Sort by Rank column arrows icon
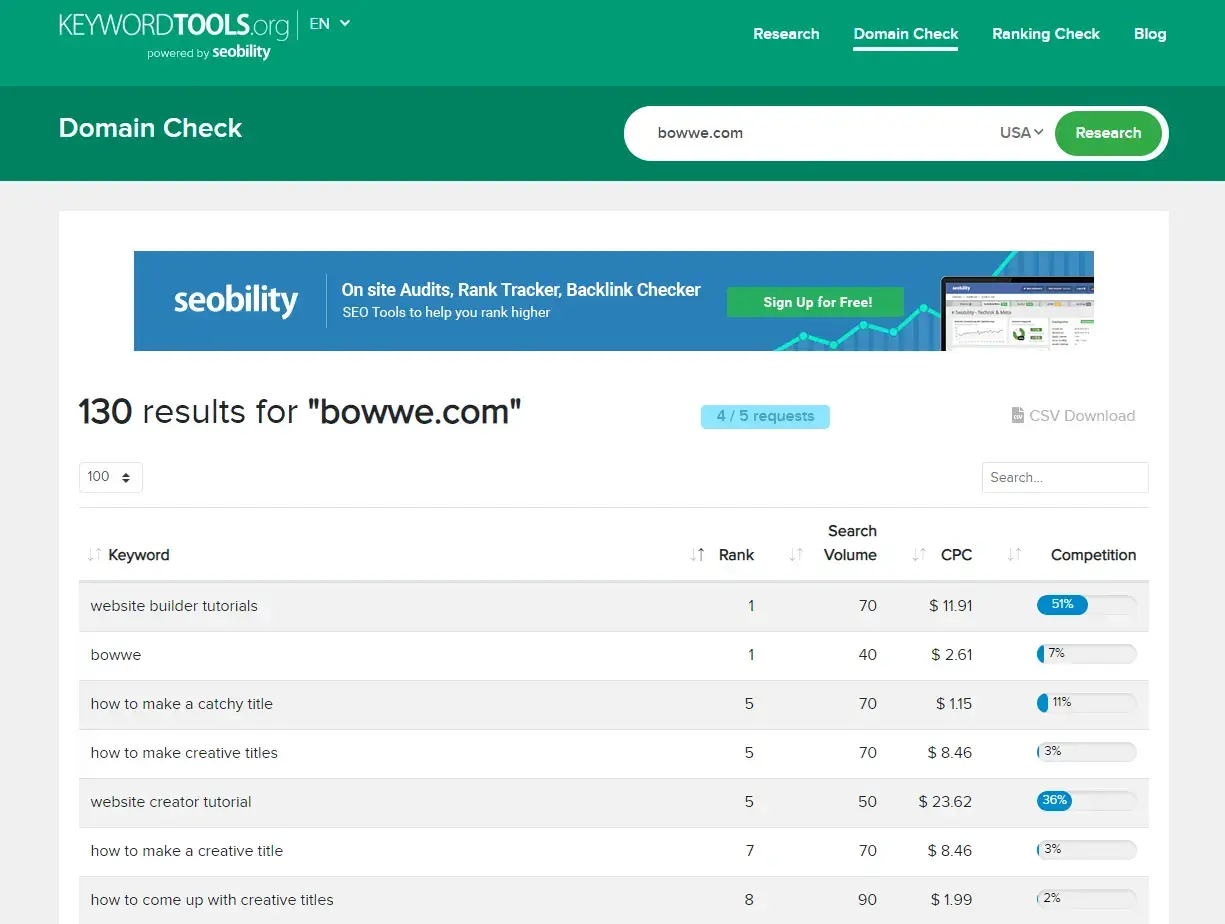1225x924 pixels. point(698,555)
